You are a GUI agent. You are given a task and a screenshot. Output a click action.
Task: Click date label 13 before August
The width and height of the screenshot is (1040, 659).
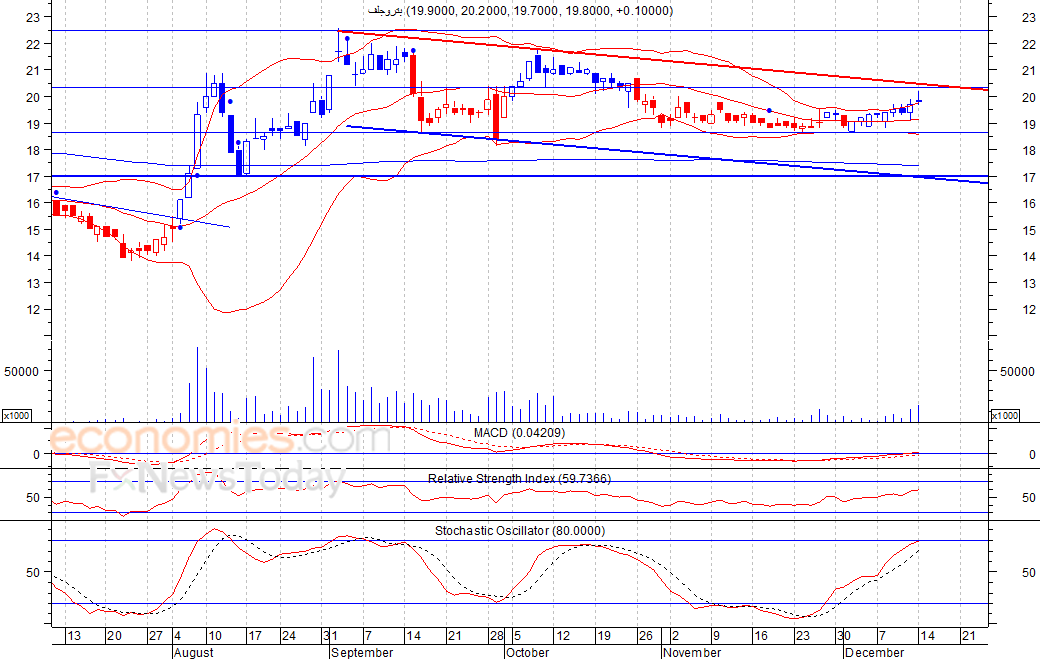pyautogui.click(x=74, y=636)
